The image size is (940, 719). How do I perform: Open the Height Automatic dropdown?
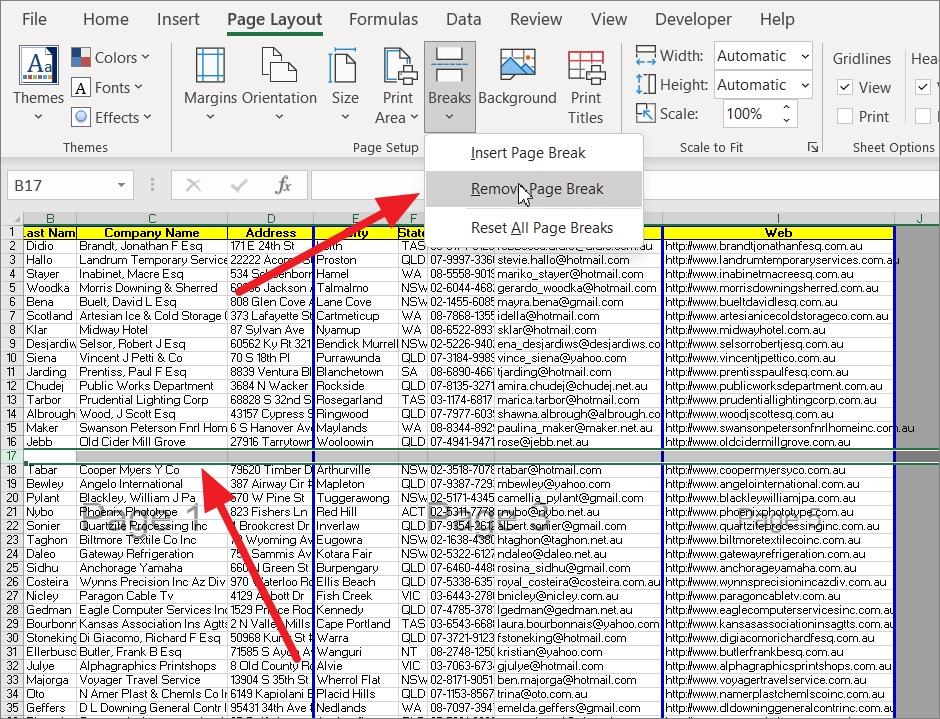tap(762, 85)
